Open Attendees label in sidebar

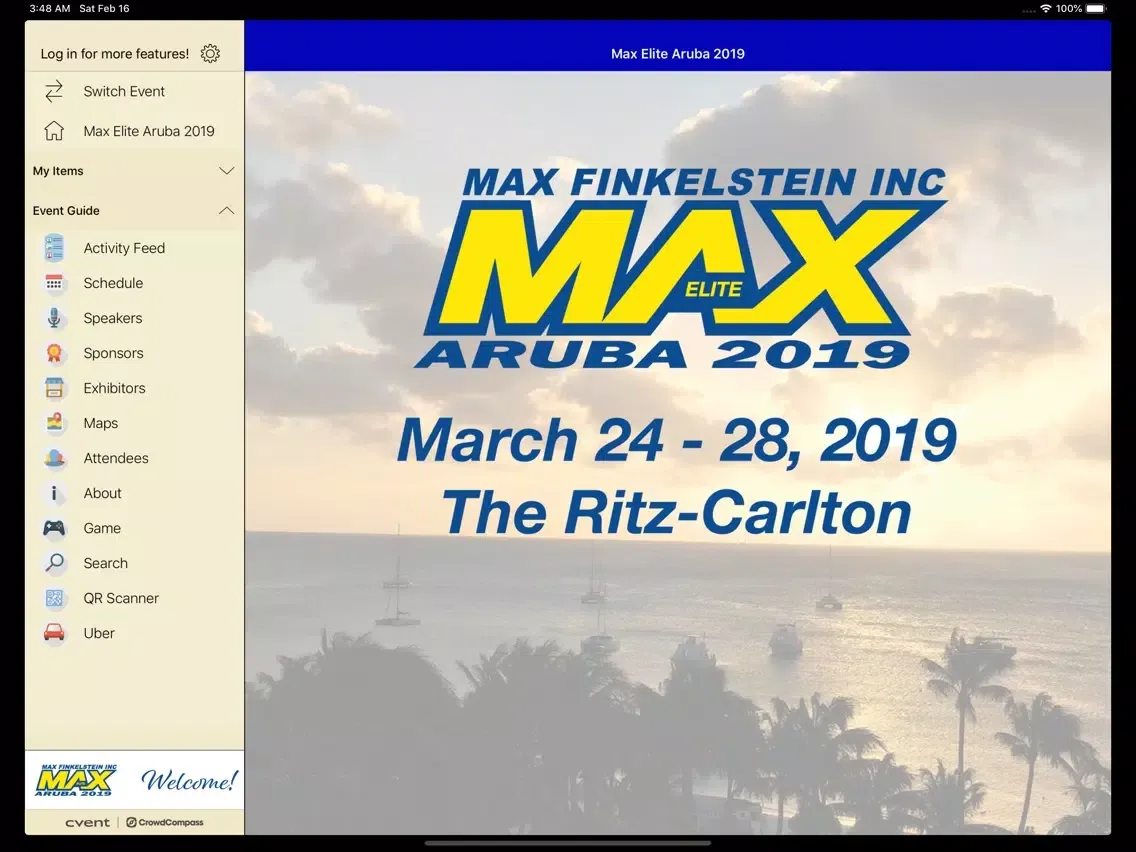click(116, 458)
